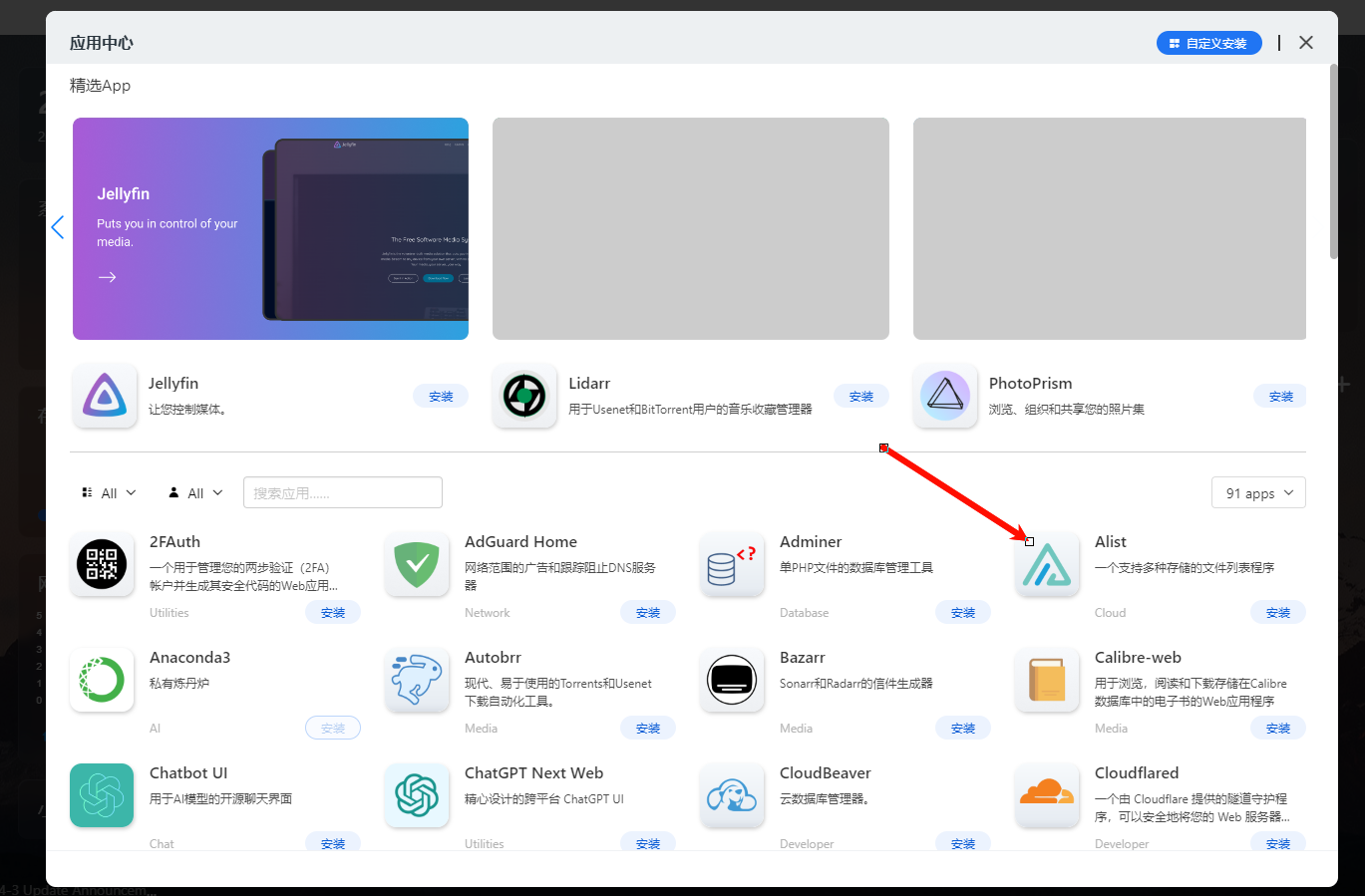The width and height of the screenshot is (1365, 896).
Task: Click the Media tag under Calibre-web
Action: point(1111,729)
